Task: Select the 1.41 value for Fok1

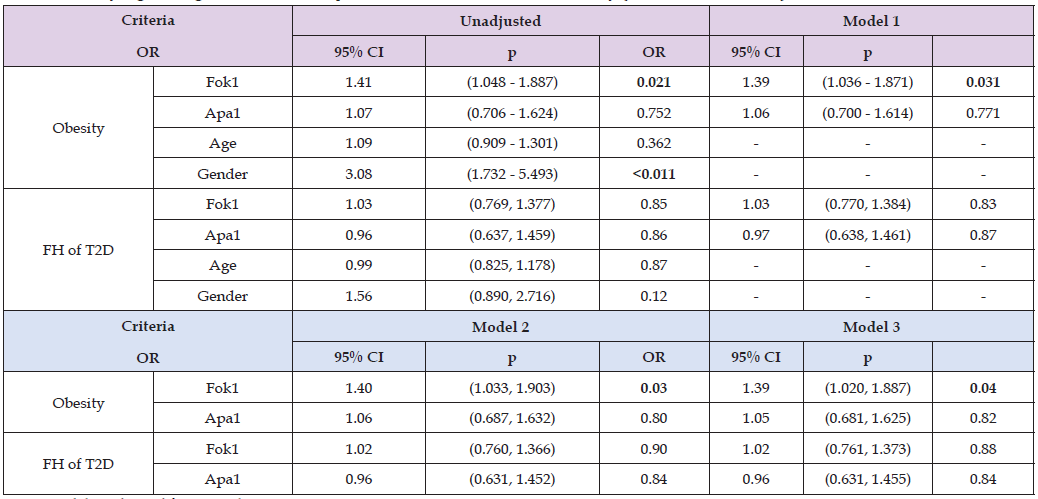Action: [358, 83]
